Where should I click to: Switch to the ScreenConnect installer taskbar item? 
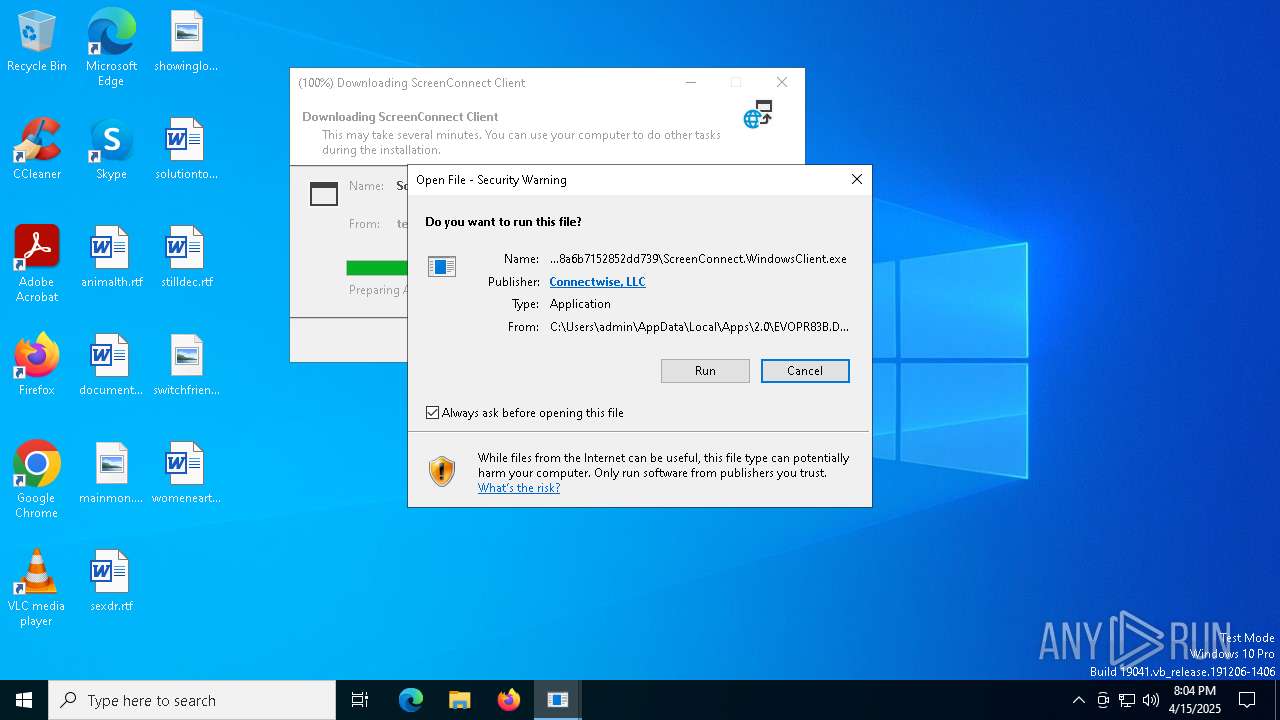point(558,700)
